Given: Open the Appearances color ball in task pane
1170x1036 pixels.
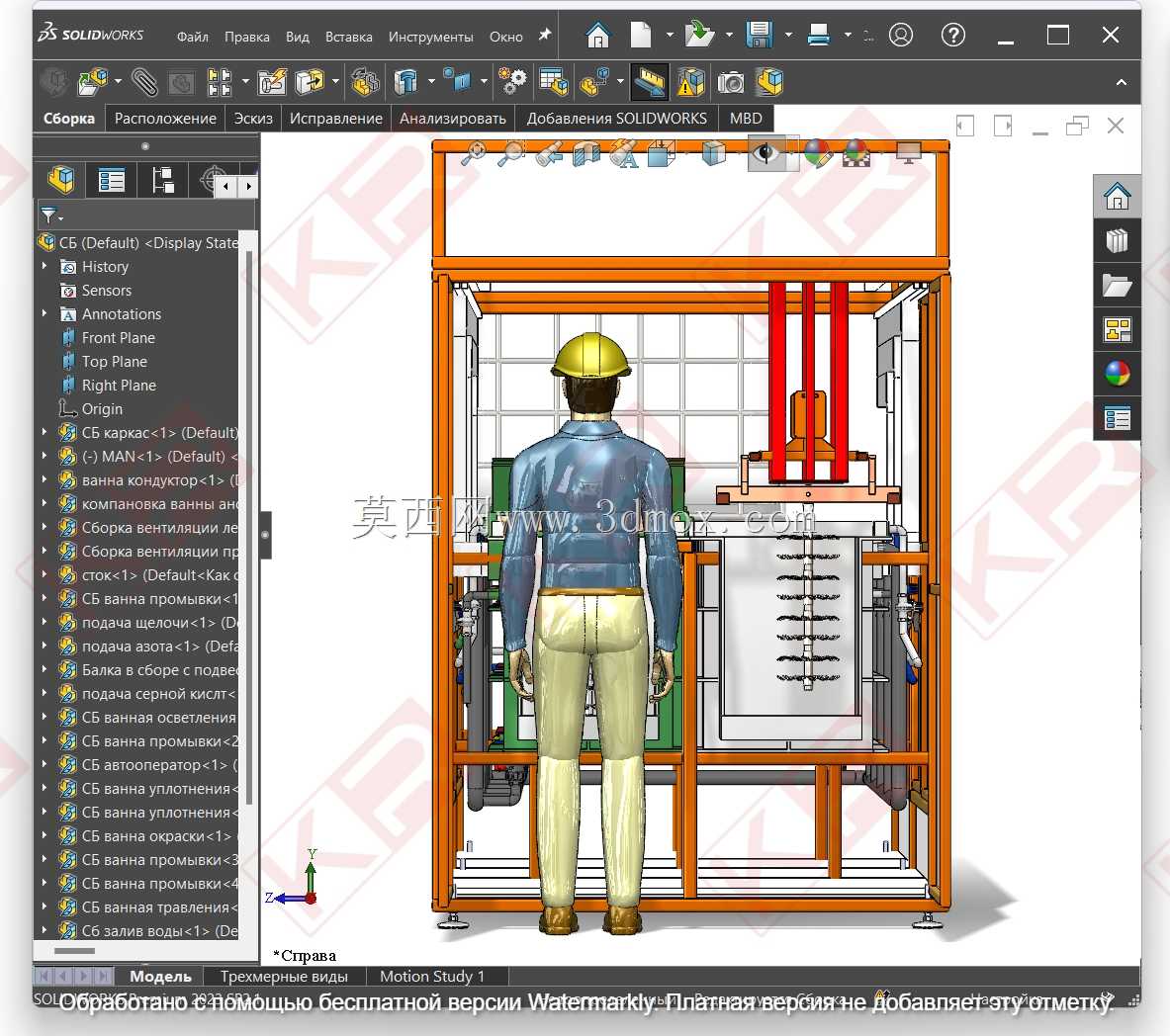Looking at the screenshot, I should click(x=1117, y=374).
